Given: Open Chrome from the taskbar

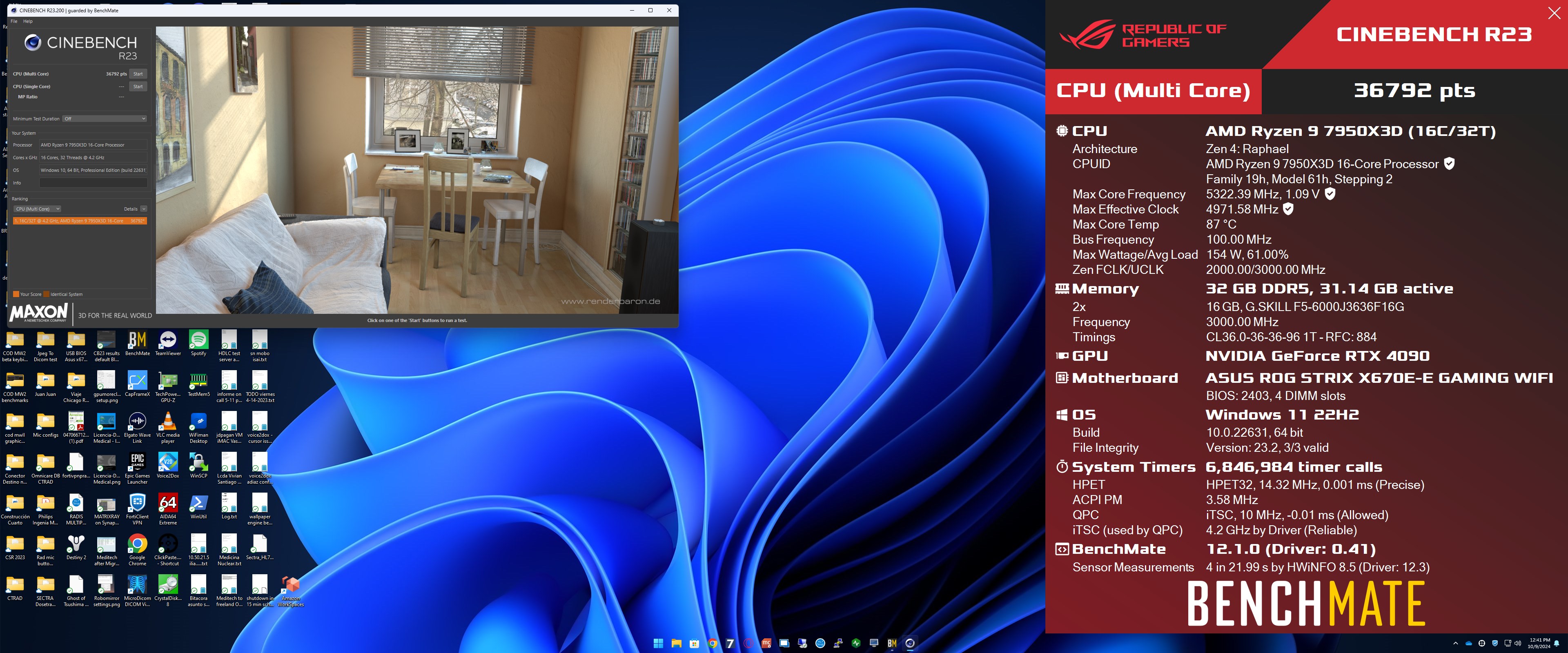Looking at the screenshot, I should (x=712, y=643).
